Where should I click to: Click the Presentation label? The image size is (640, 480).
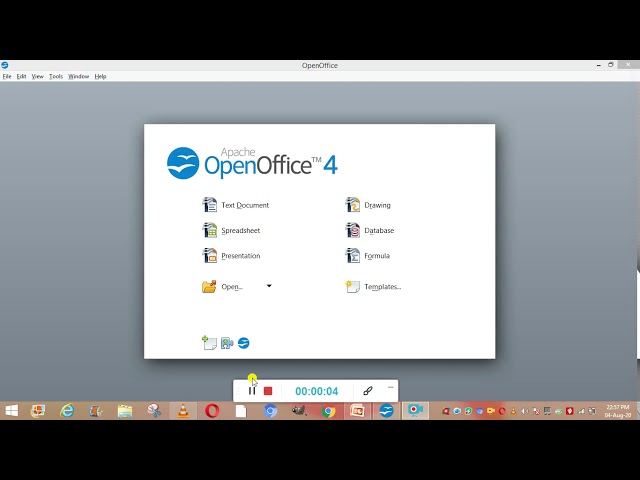click(x=240, y=256)
